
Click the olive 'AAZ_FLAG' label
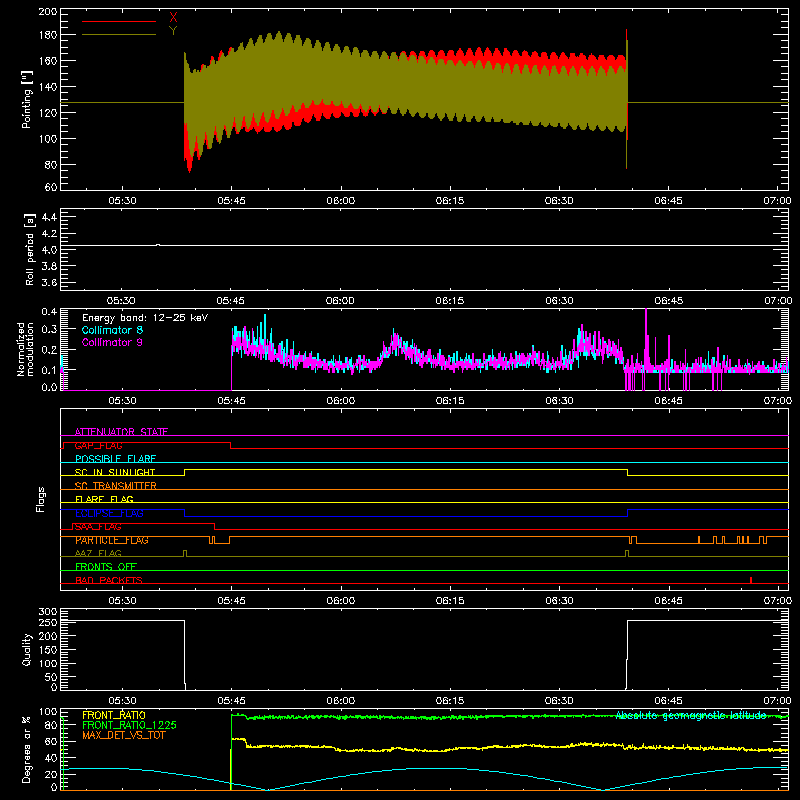coord(98,553)
